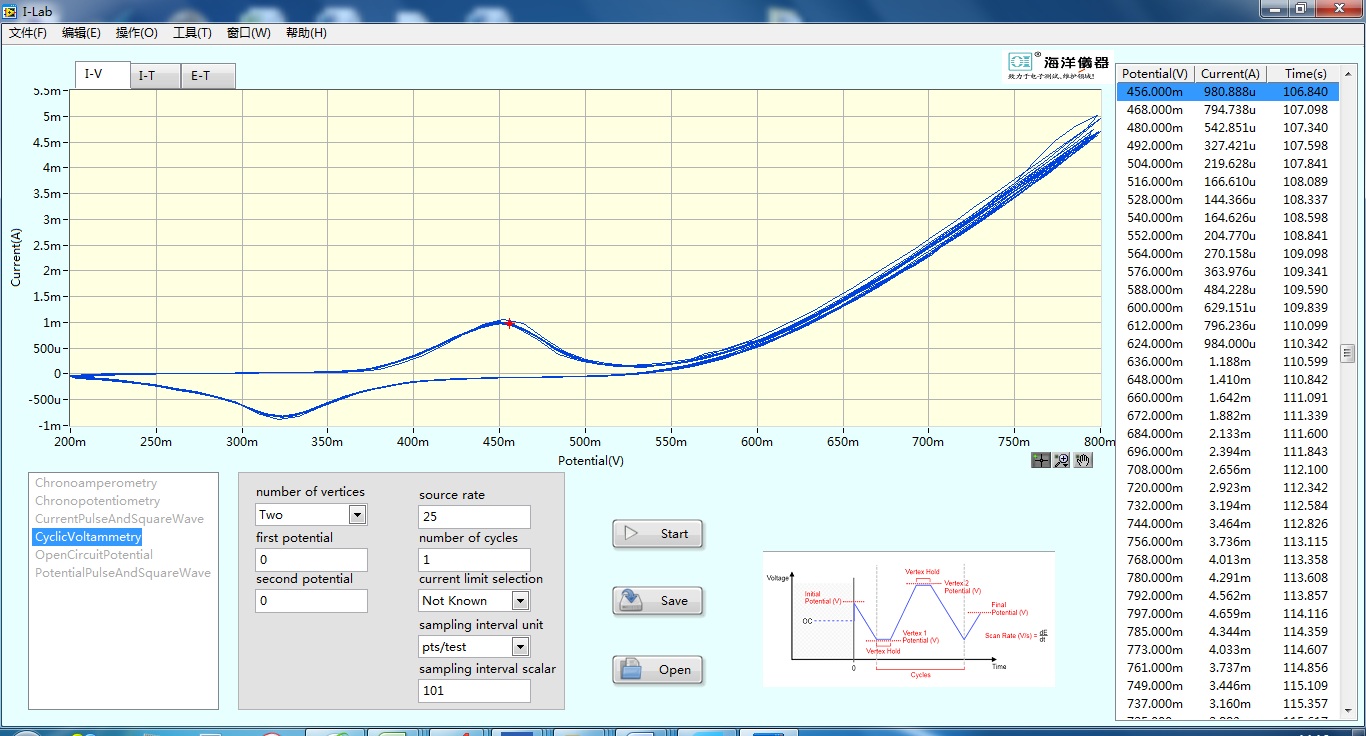This screenshot has height=736, width=1366.
Task: Click the source rate input field
Action: 474,517
